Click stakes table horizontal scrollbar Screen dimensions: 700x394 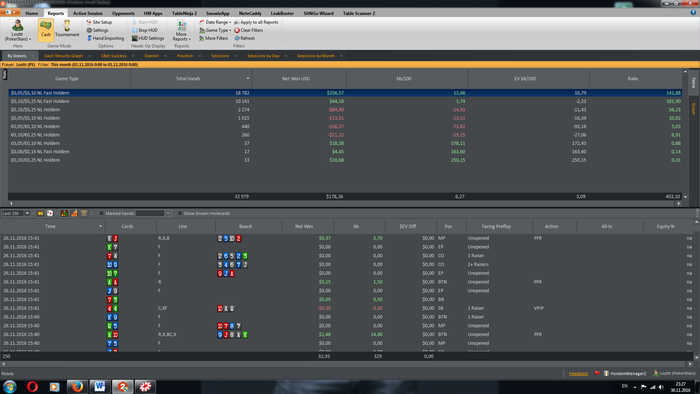345,203
